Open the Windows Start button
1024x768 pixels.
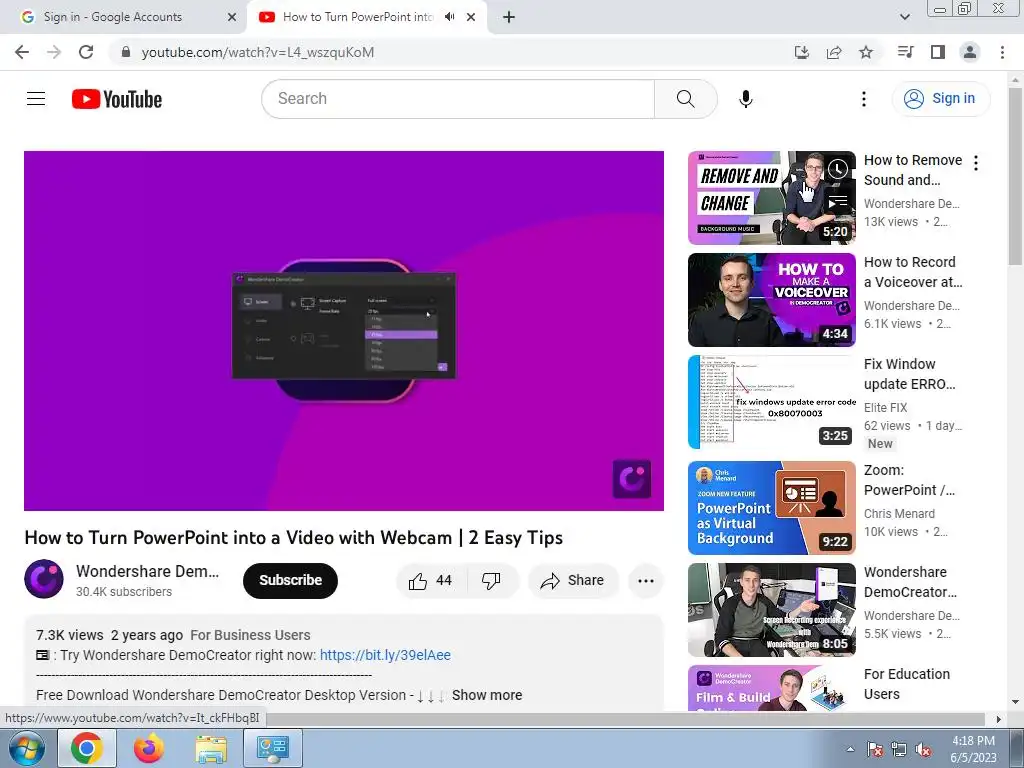[x=27, y=748]
